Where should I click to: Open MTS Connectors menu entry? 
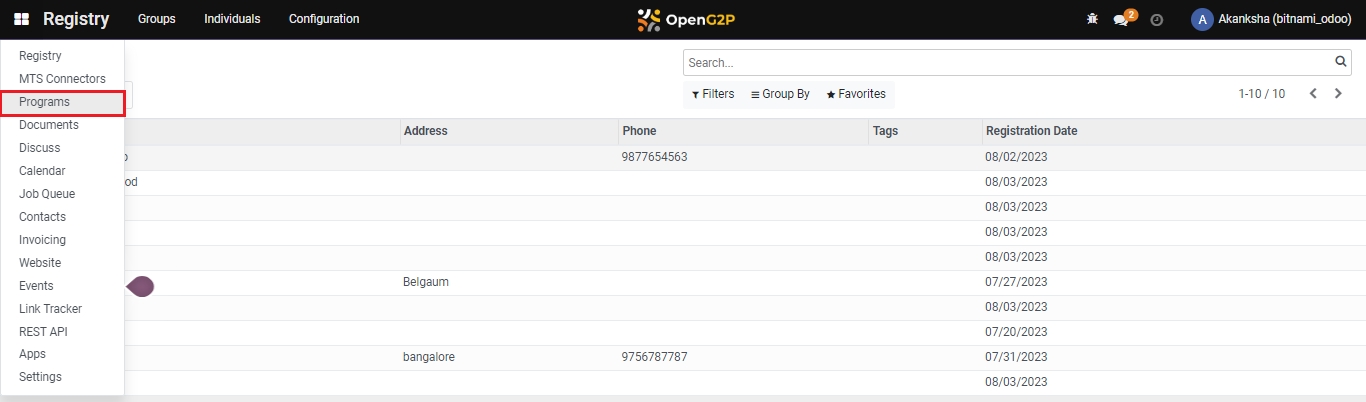tap(62, 79)
